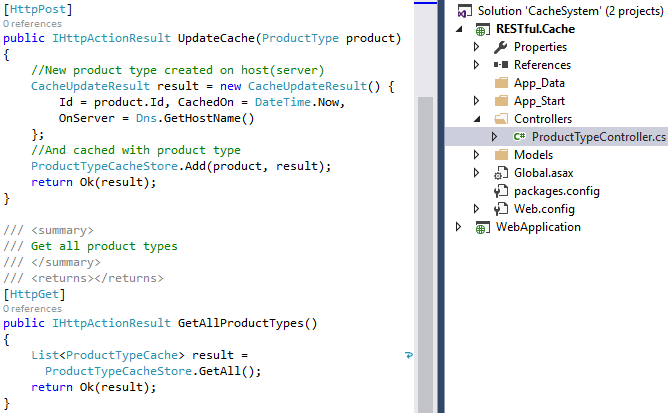Select the App_Start folder label
The image size is (668, 413).
[x=539, y=101]
